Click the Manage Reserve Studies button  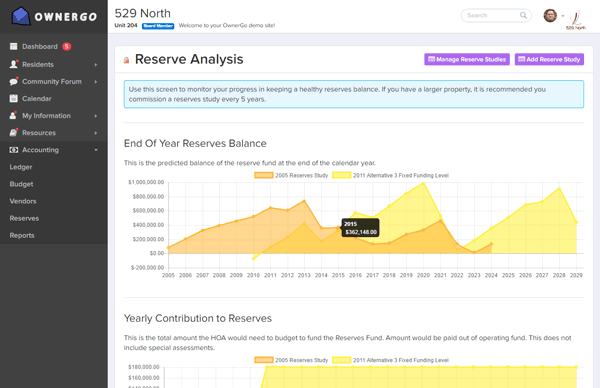(x=467, y=59)
